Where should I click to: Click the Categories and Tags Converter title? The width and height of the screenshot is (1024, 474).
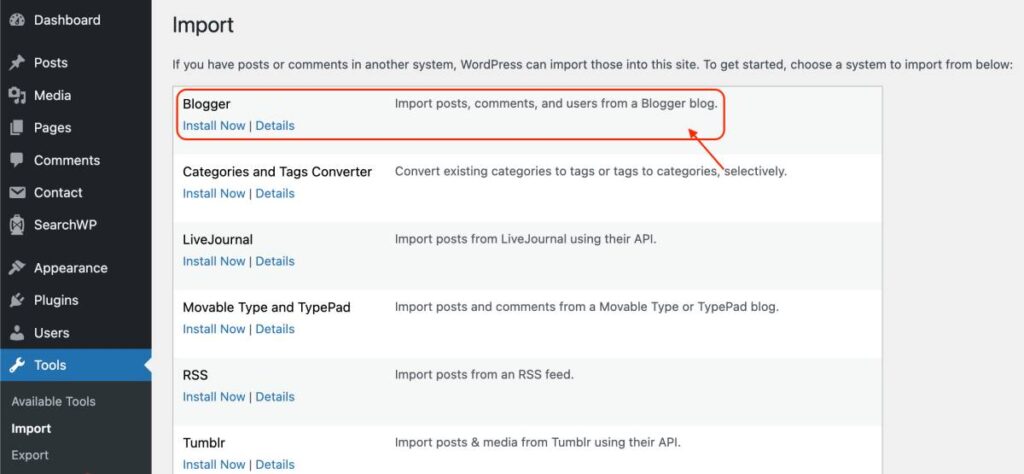pyautogui.click(x=277, y=172)
